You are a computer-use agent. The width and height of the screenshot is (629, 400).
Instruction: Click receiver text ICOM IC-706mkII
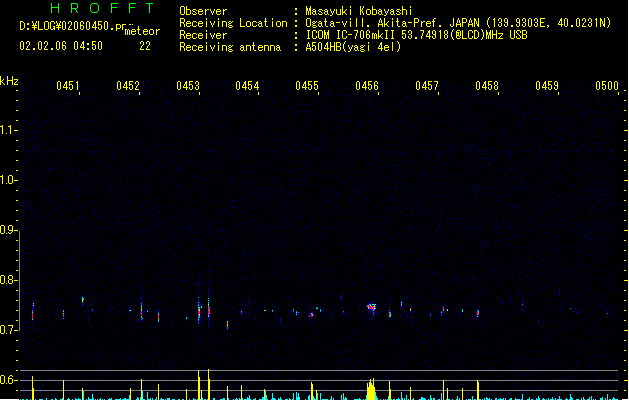(351, 35)
